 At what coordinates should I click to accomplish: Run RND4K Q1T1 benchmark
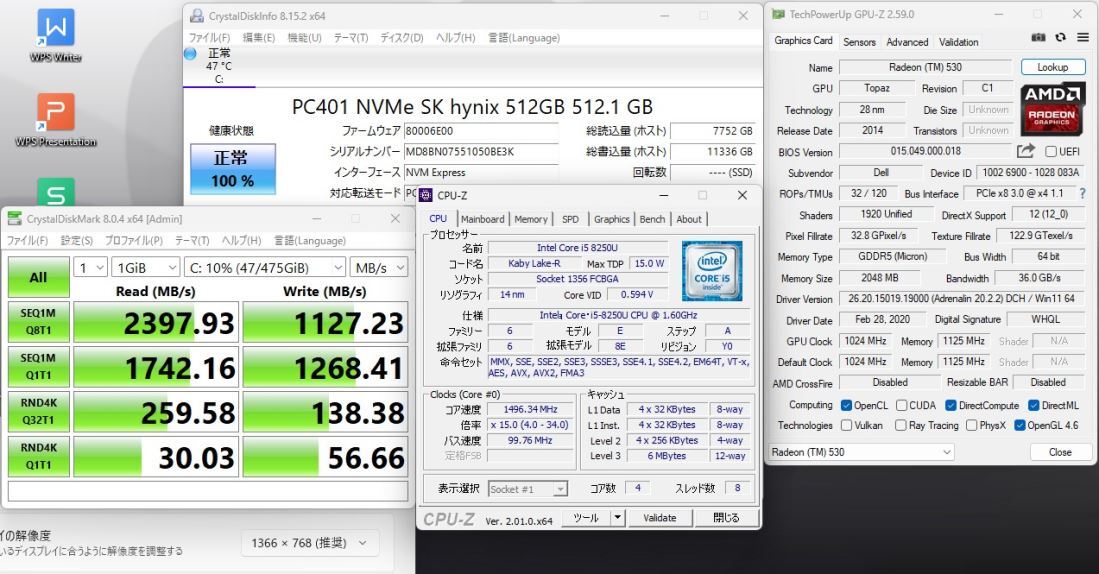click(39, 456)
